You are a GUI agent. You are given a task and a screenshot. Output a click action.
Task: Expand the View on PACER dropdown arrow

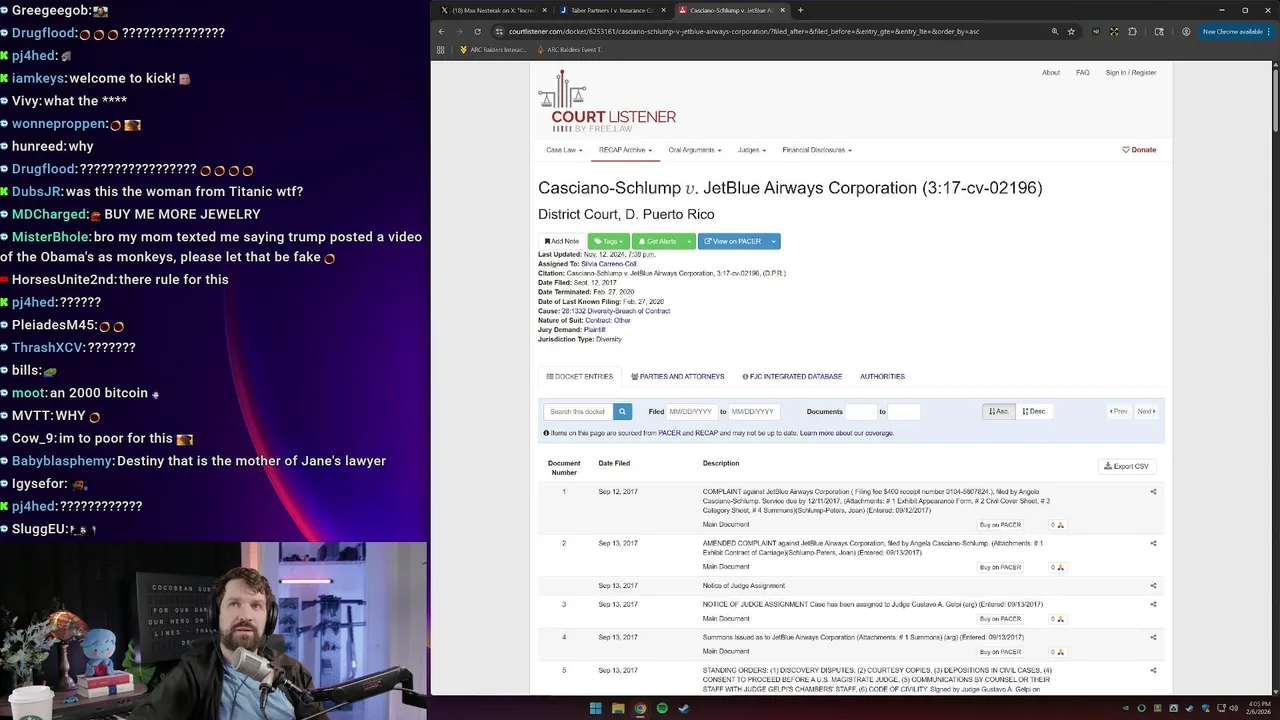[773, 241]
